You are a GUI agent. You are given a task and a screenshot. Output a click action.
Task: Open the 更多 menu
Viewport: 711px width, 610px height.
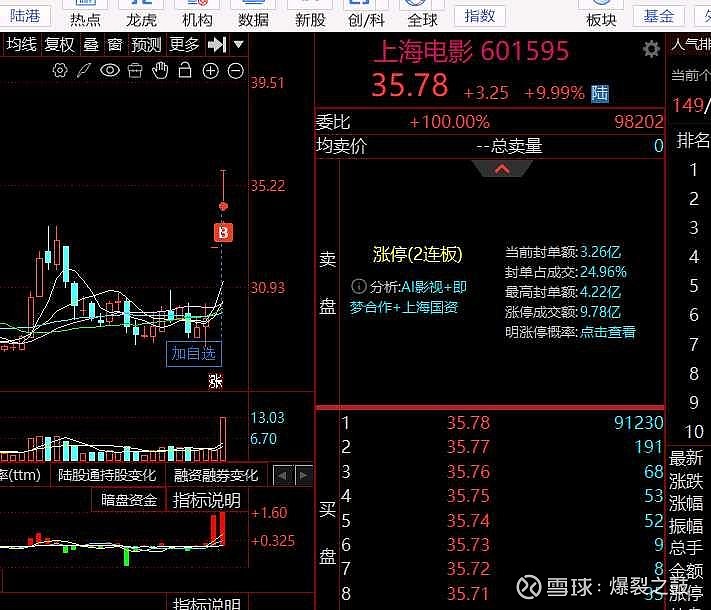[184, 45]
